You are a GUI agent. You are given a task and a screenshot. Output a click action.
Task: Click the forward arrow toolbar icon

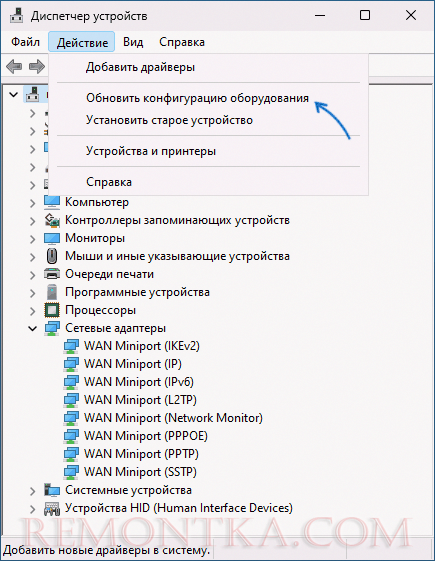click(36, 66)
